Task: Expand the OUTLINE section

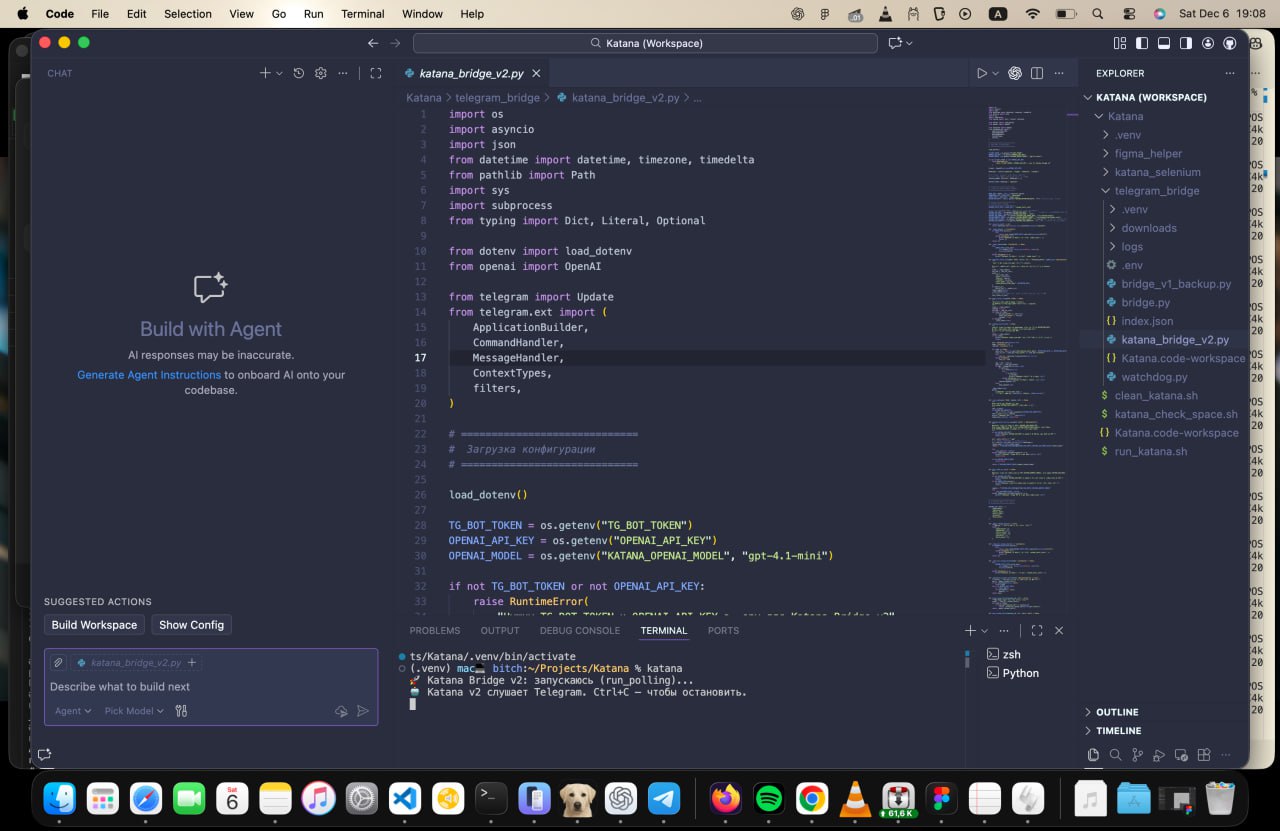Action: coord(1117,712)
